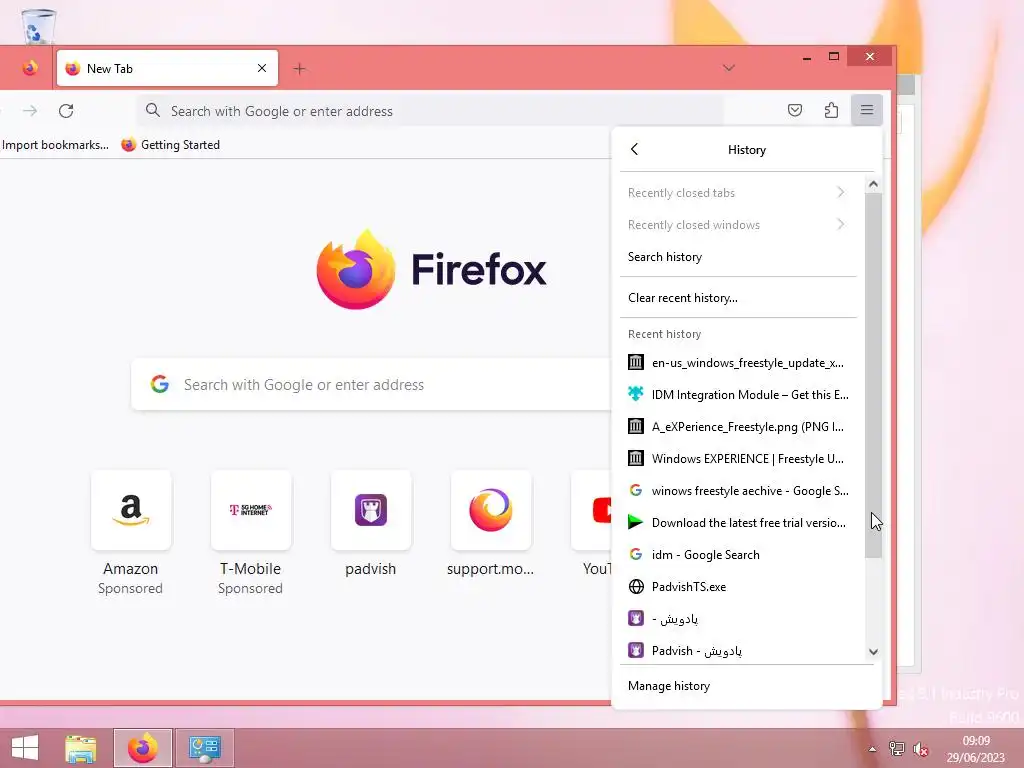Open Import bookmarks... toolbar item
Image resolution: width=1024 pixels, height=768 pixels.
pos(55,145)
